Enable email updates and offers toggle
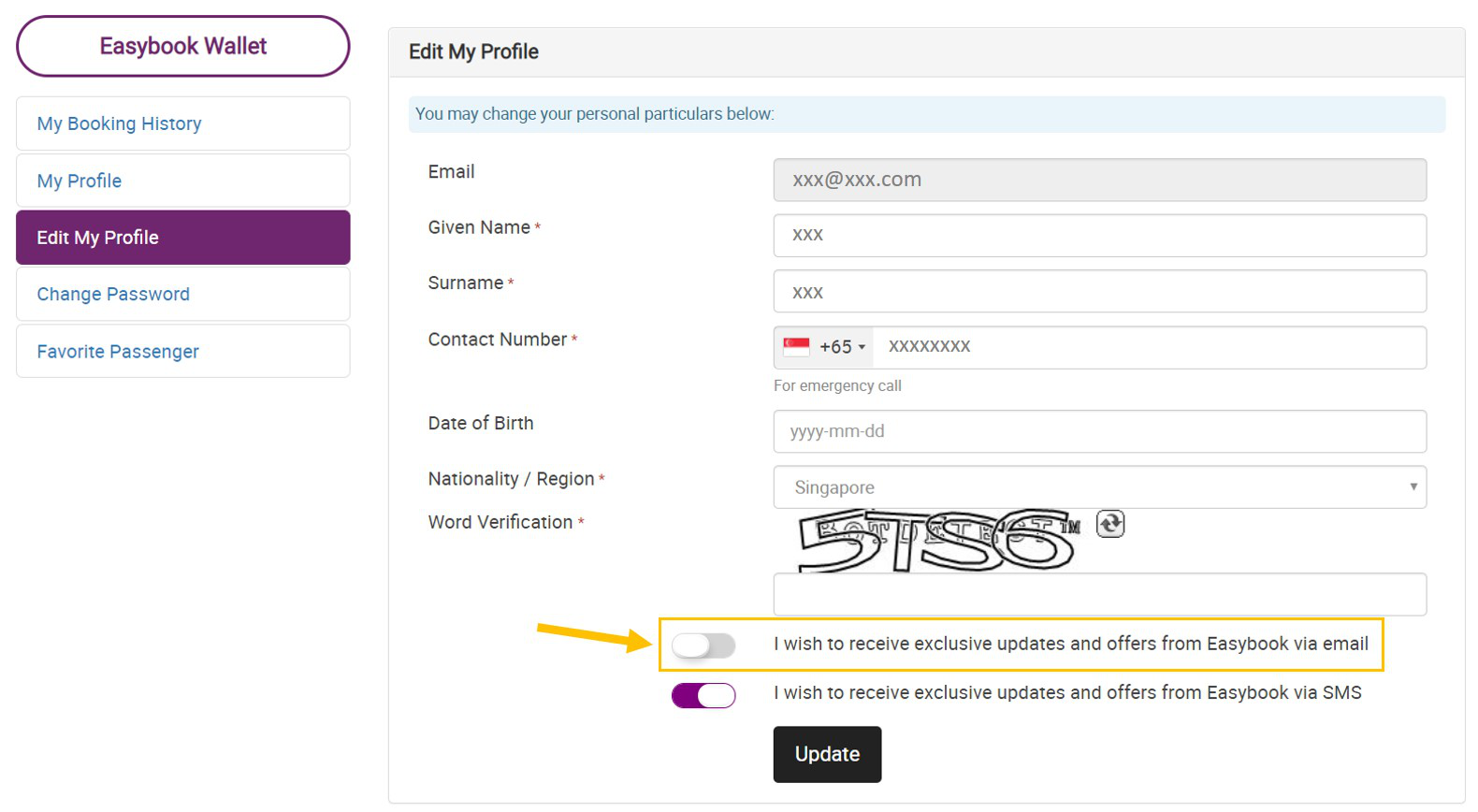The height and width of the screenshot is (812, 1478). pyautogui.click(x=703, y=645)
